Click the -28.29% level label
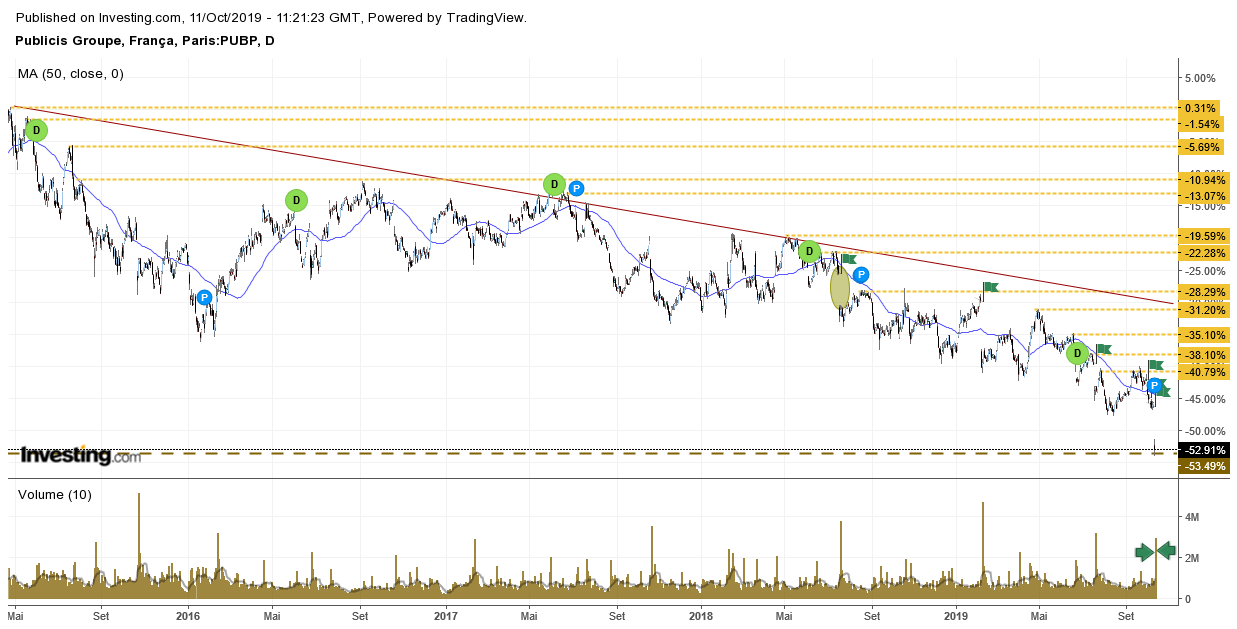The width and height of the screenshot is (1237, 629). (1204, 292)
